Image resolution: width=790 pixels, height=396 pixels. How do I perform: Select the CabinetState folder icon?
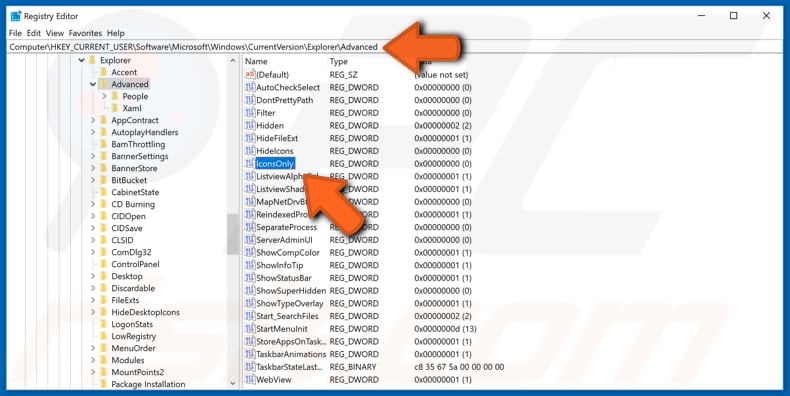point(103,192)
